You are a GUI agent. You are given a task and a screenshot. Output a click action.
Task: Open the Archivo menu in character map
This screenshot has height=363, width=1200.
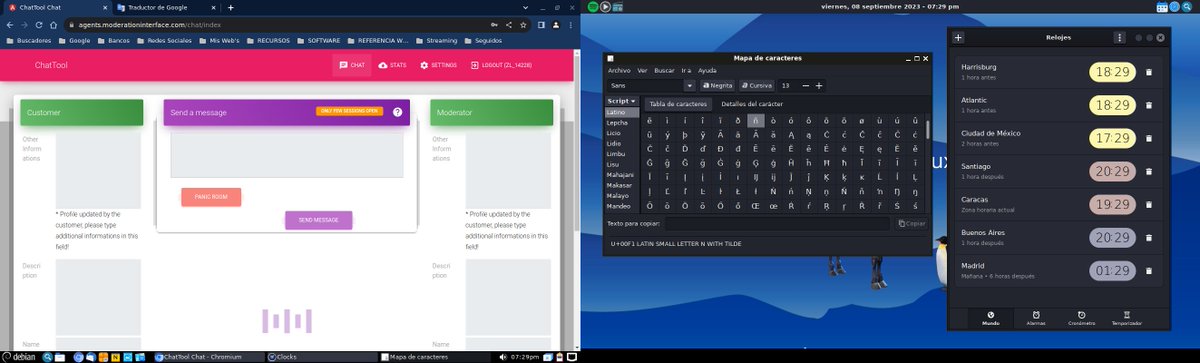619,71
